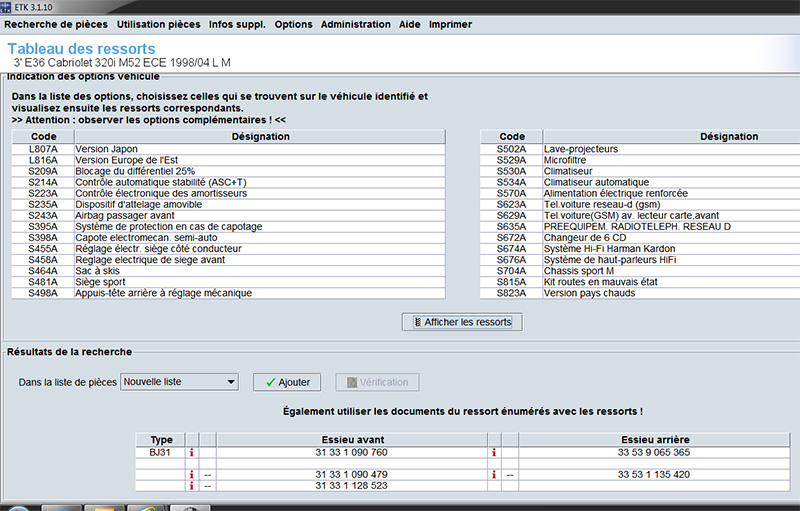Select S629A Tel.voiture(GSM) av. lecteur carte,avant

(x=640, y=216)
